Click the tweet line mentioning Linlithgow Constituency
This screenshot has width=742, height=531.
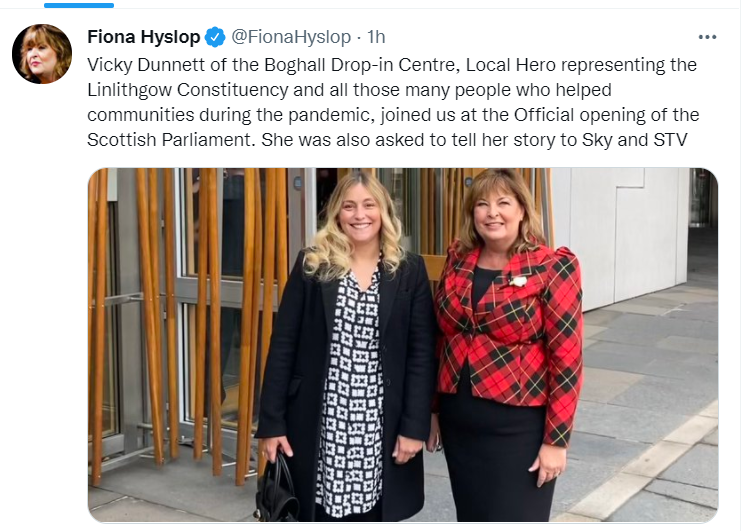(349, 90)
